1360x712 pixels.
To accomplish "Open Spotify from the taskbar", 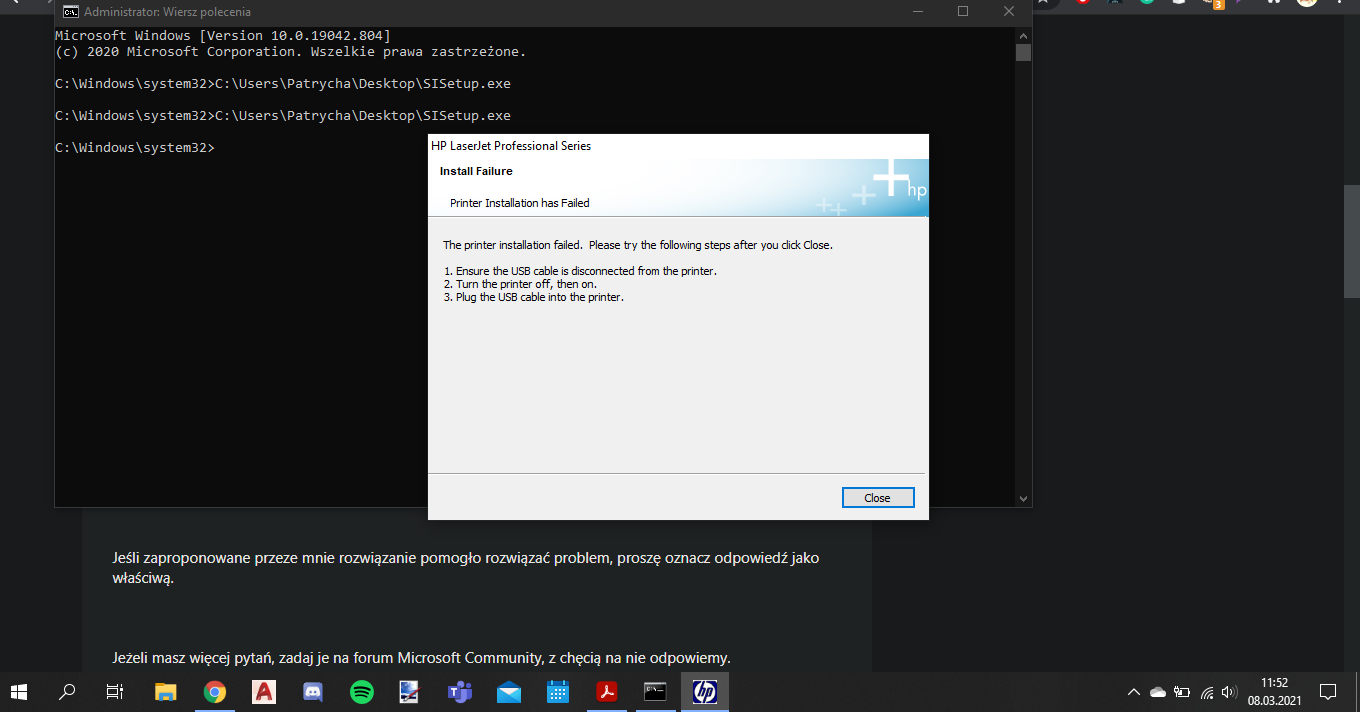I will (362, 691).
